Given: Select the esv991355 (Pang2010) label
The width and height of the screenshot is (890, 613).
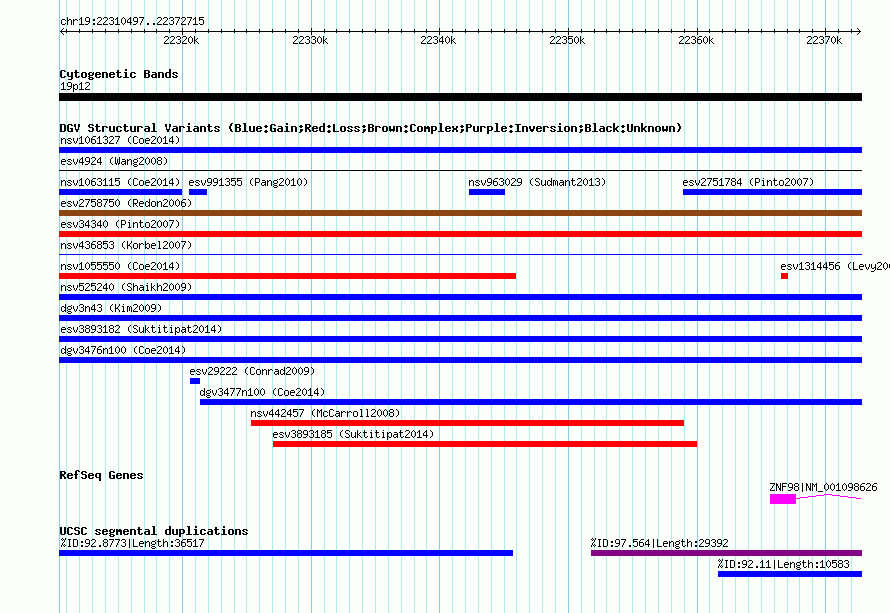Looking at the screenshot, I should tap(248, 182).
